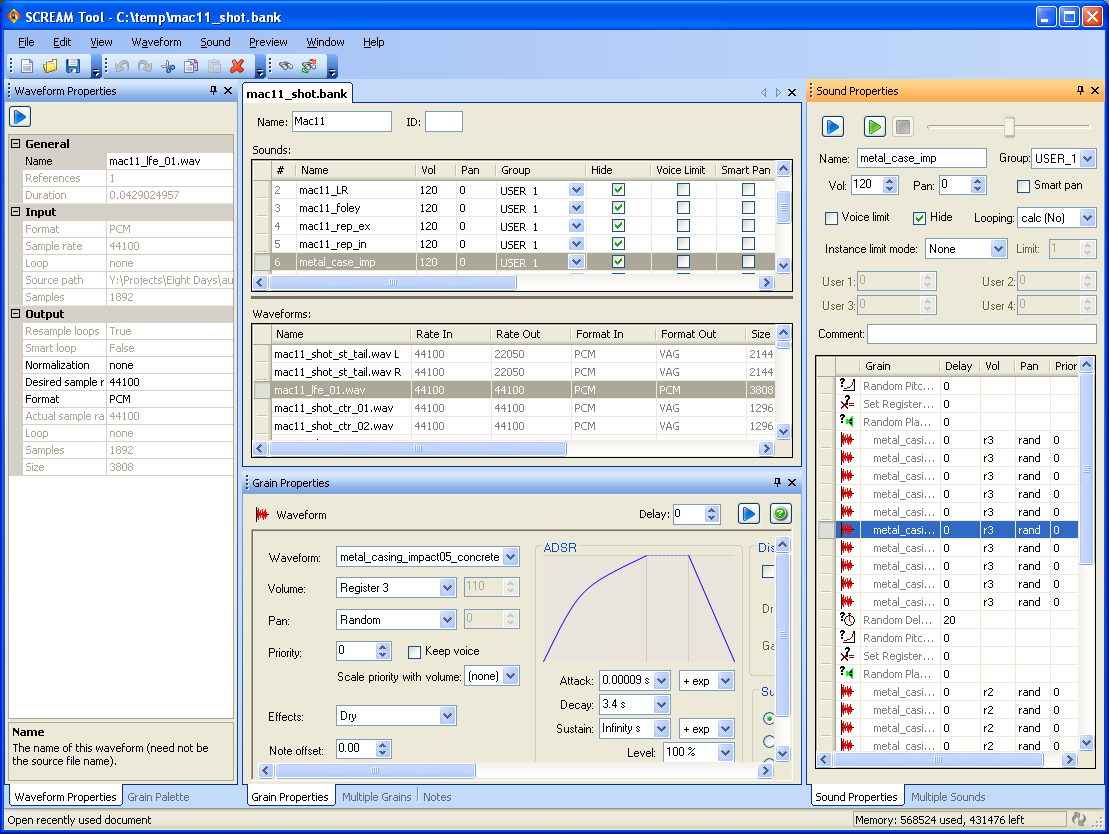Open the Looping dropdown
Image resolution: width=1109 pixels, height=834 pixels.
point(1088,218)
